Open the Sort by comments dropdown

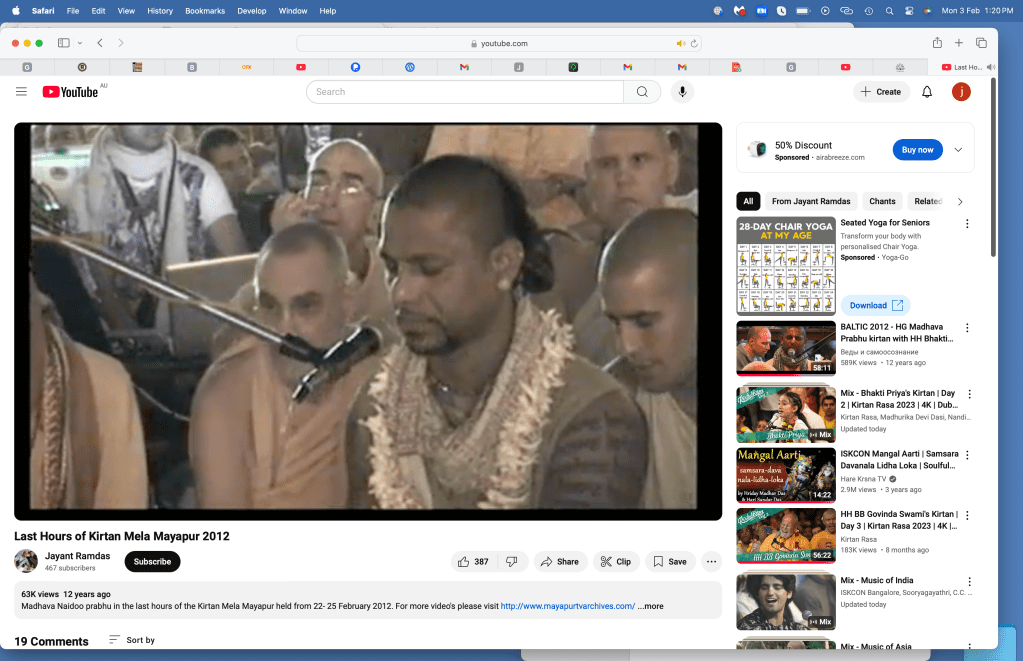tap(132, 640)
